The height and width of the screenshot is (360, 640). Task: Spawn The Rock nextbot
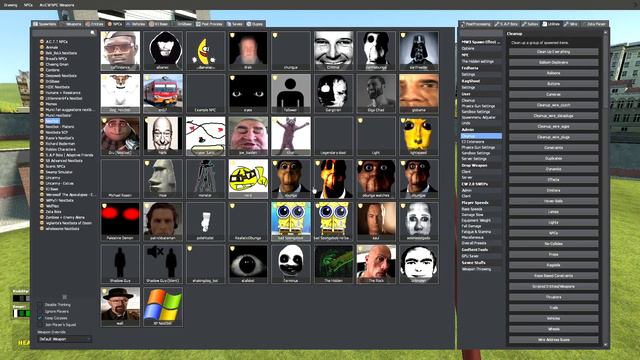coord(376,264)
